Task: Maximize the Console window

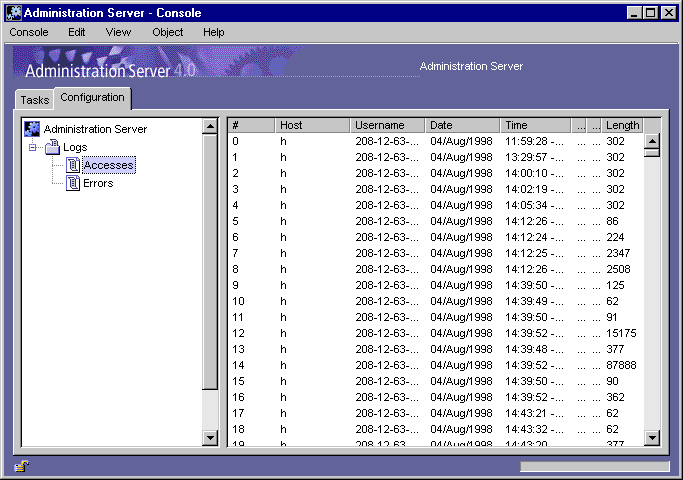Action: click(x=651, y=13)
